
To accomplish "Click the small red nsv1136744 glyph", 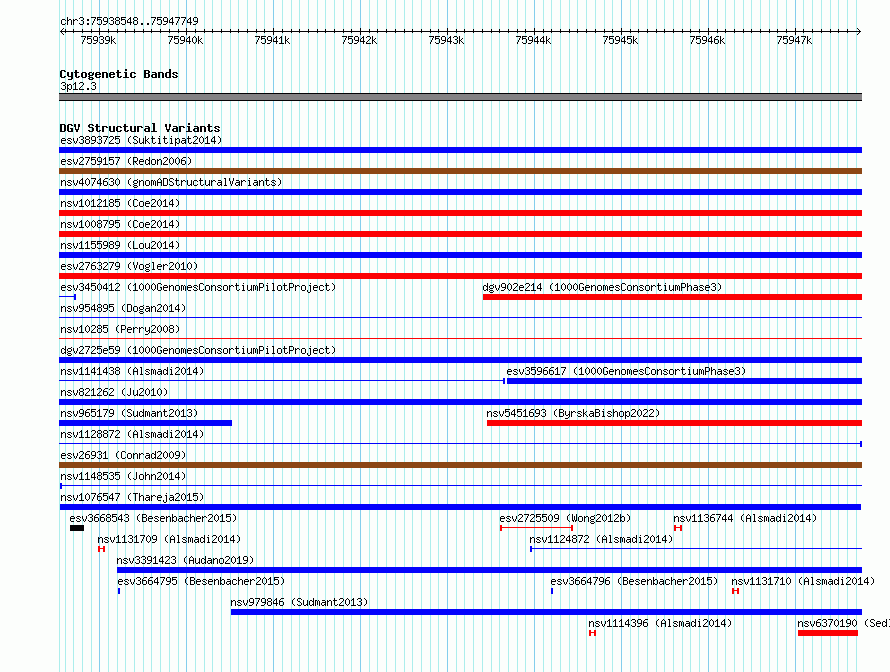I will (678, 528).
